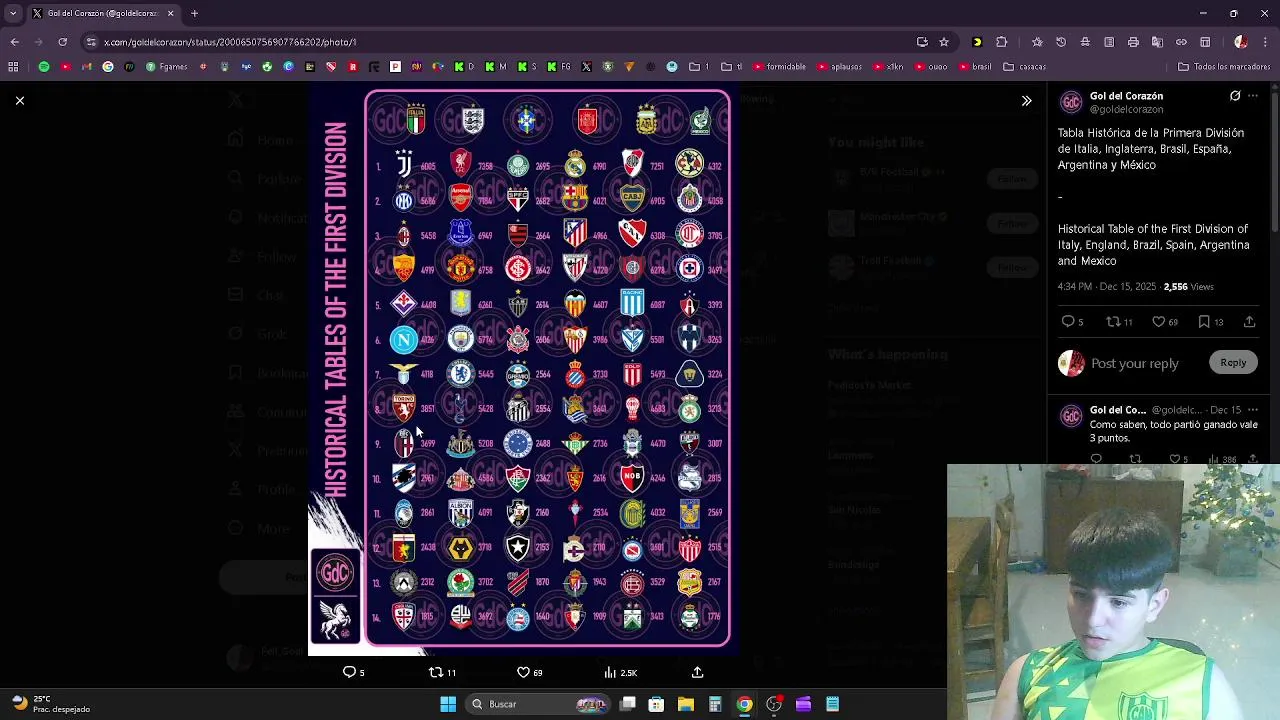Screen dimensions: 1280x720
Task: Repost via the sidebar icon showing 11
Action: pos(1119,322)
